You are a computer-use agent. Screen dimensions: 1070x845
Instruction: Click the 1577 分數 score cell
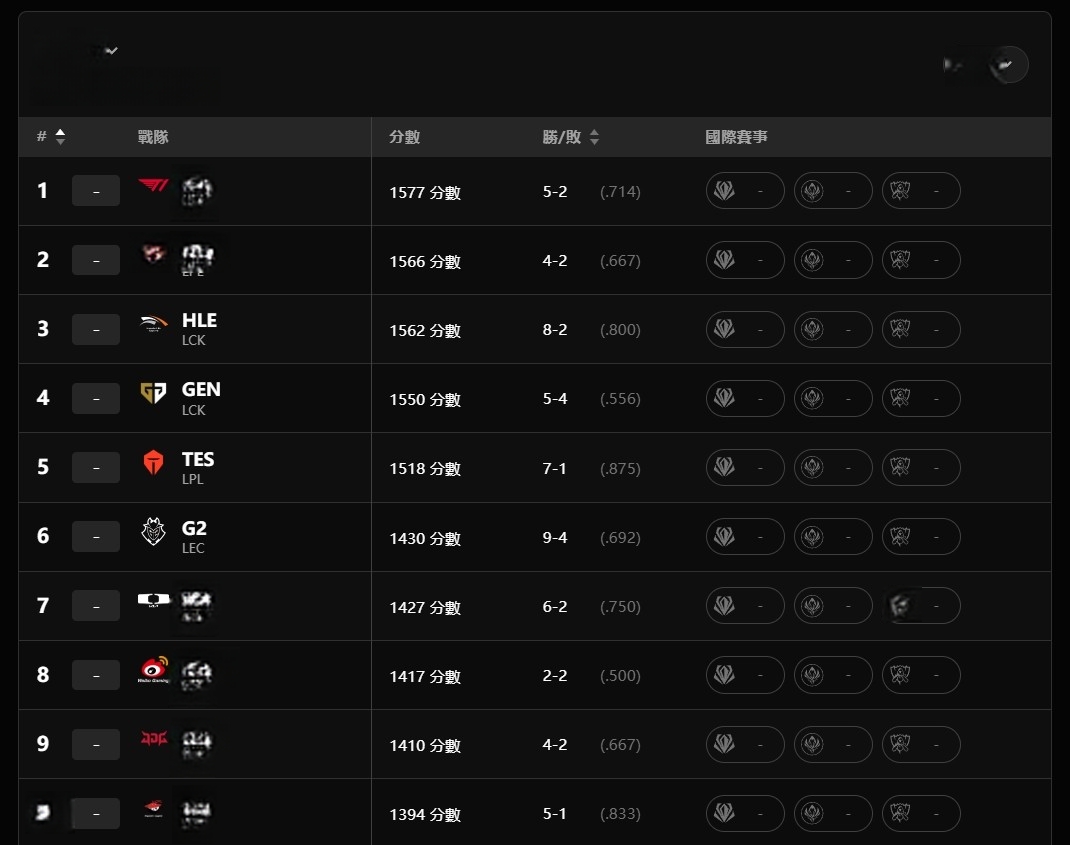coord(425,192)
